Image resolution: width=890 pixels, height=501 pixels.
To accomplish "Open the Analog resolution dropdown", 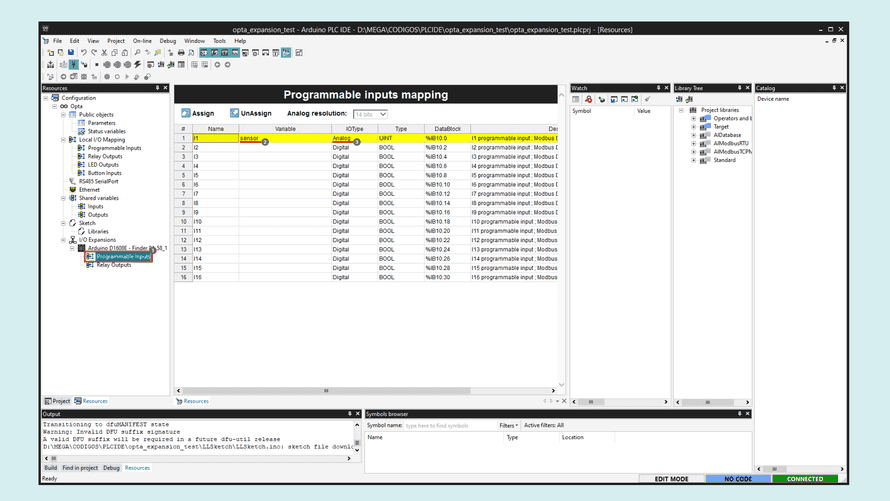I will (370, 114).
